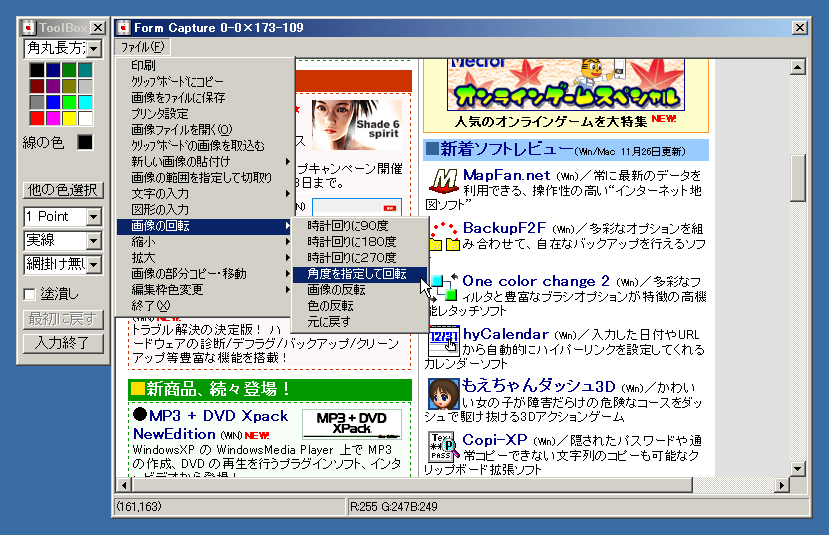Screen dimensions: 829x535
Task: Rotate with 時計回りに90度
Action: pos(360,226)
